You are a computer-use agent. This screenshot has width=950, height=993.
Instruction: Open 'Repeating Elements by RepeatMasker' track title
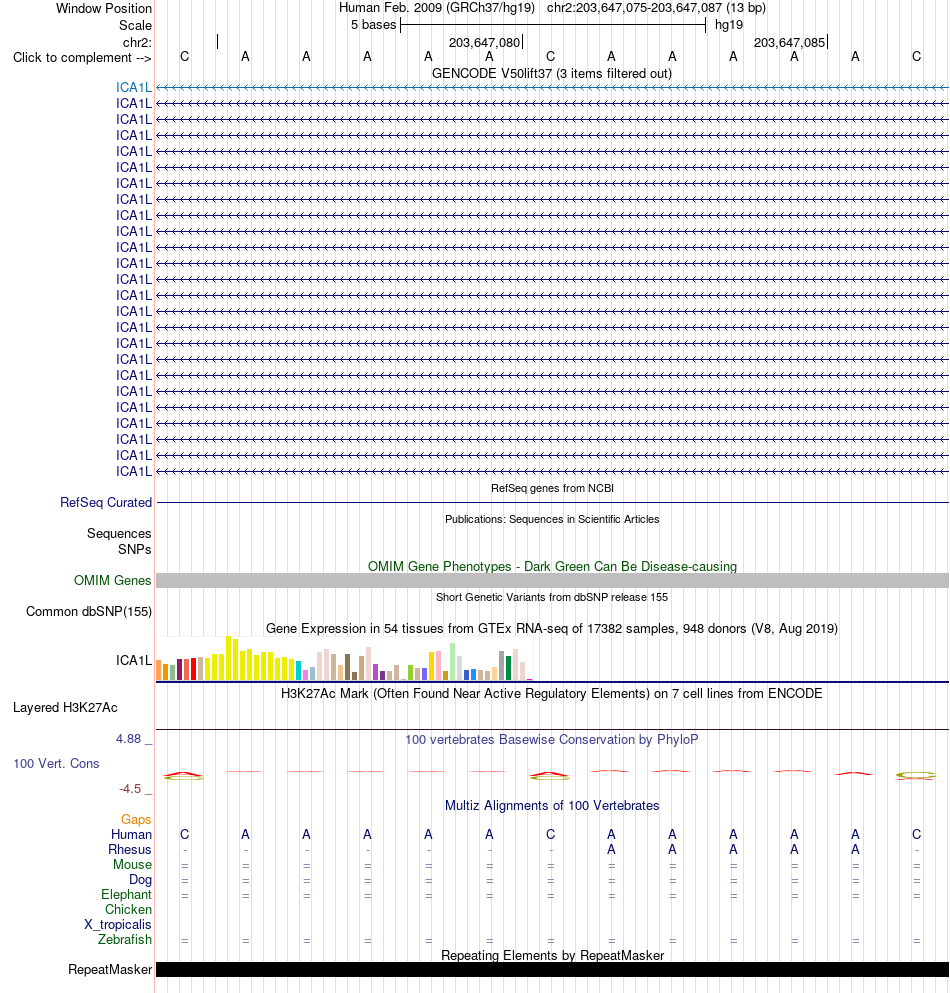point(552,955)
